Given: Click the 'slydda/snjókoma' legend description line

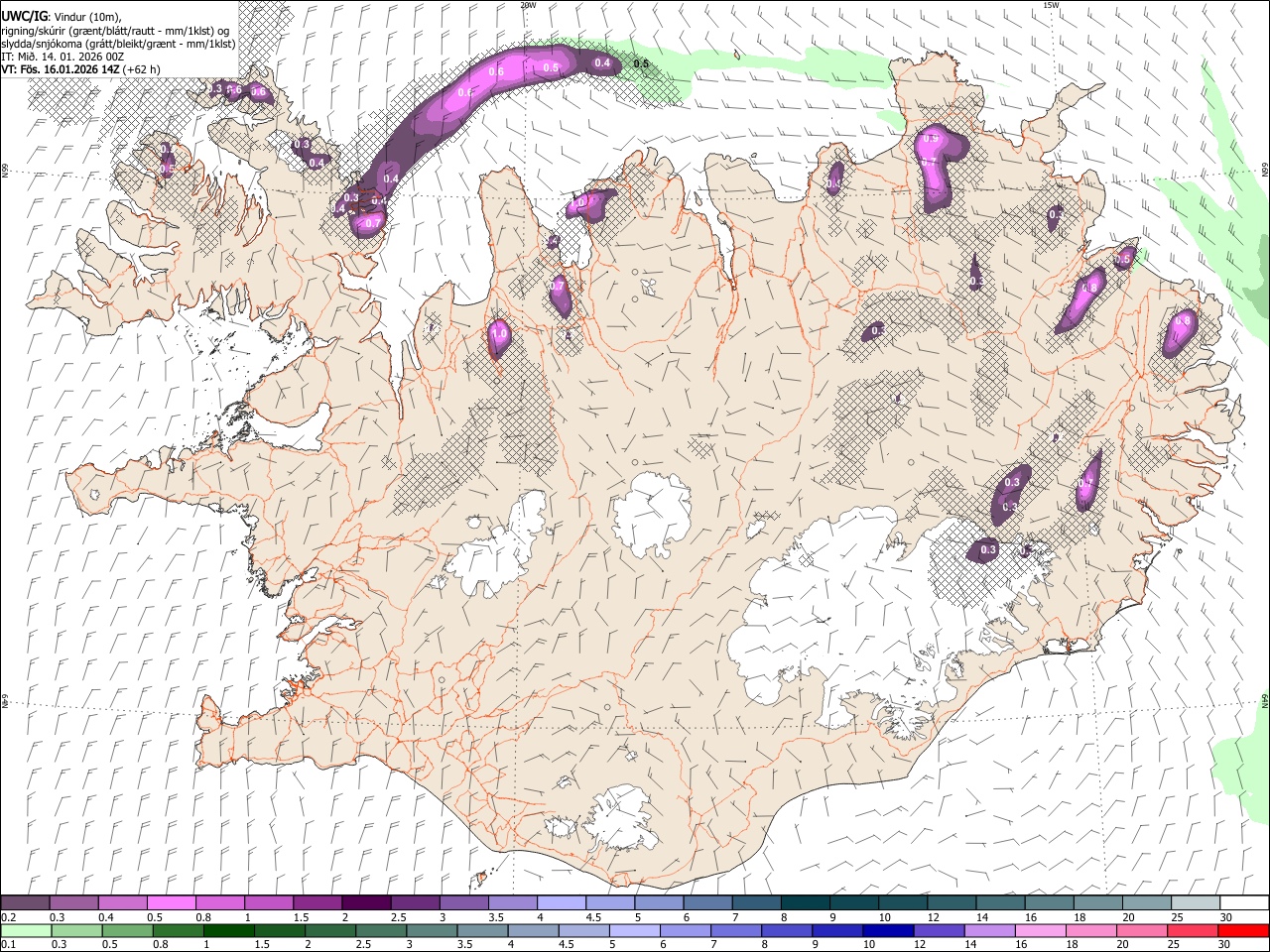Looking at the screenshot, I should (118, 43).
